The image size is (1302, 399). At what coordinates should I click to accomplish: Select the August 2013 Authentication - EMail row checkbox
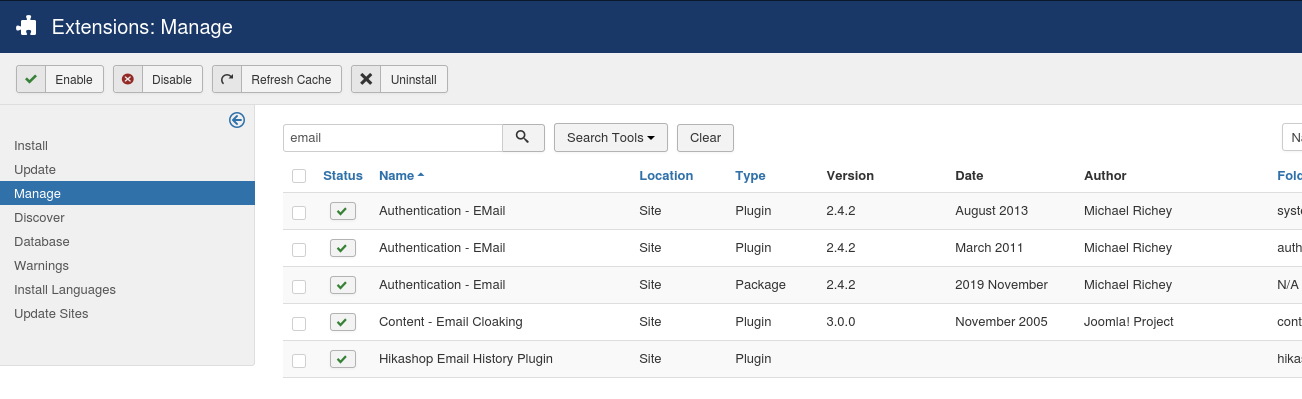[x=299, y=212]
